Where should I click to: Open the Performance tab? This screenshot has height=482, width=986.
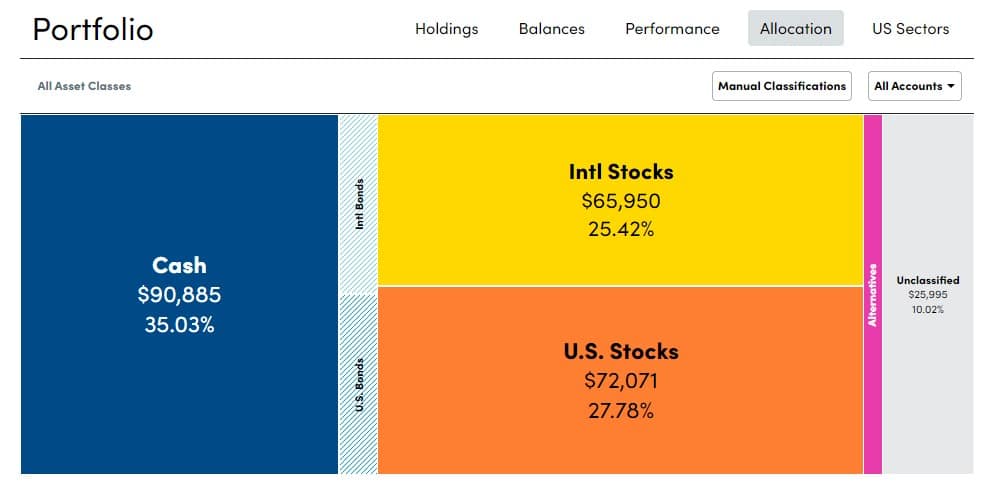click(672, 29)
